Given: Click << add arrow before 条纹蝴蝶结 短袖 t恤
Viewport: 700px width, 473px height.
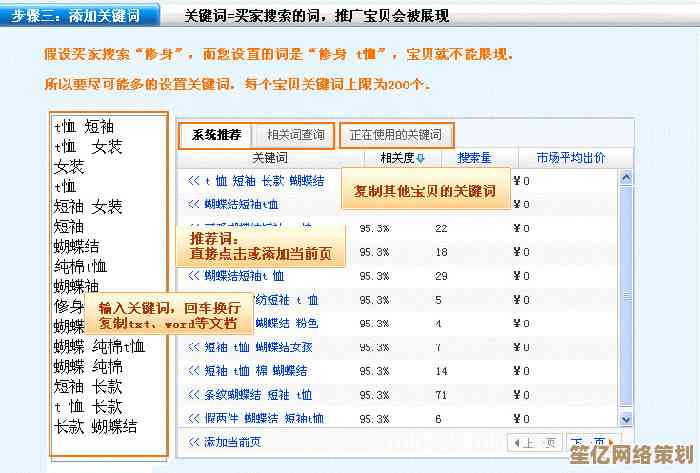Looking at the screenshot, I should (194, 395).
